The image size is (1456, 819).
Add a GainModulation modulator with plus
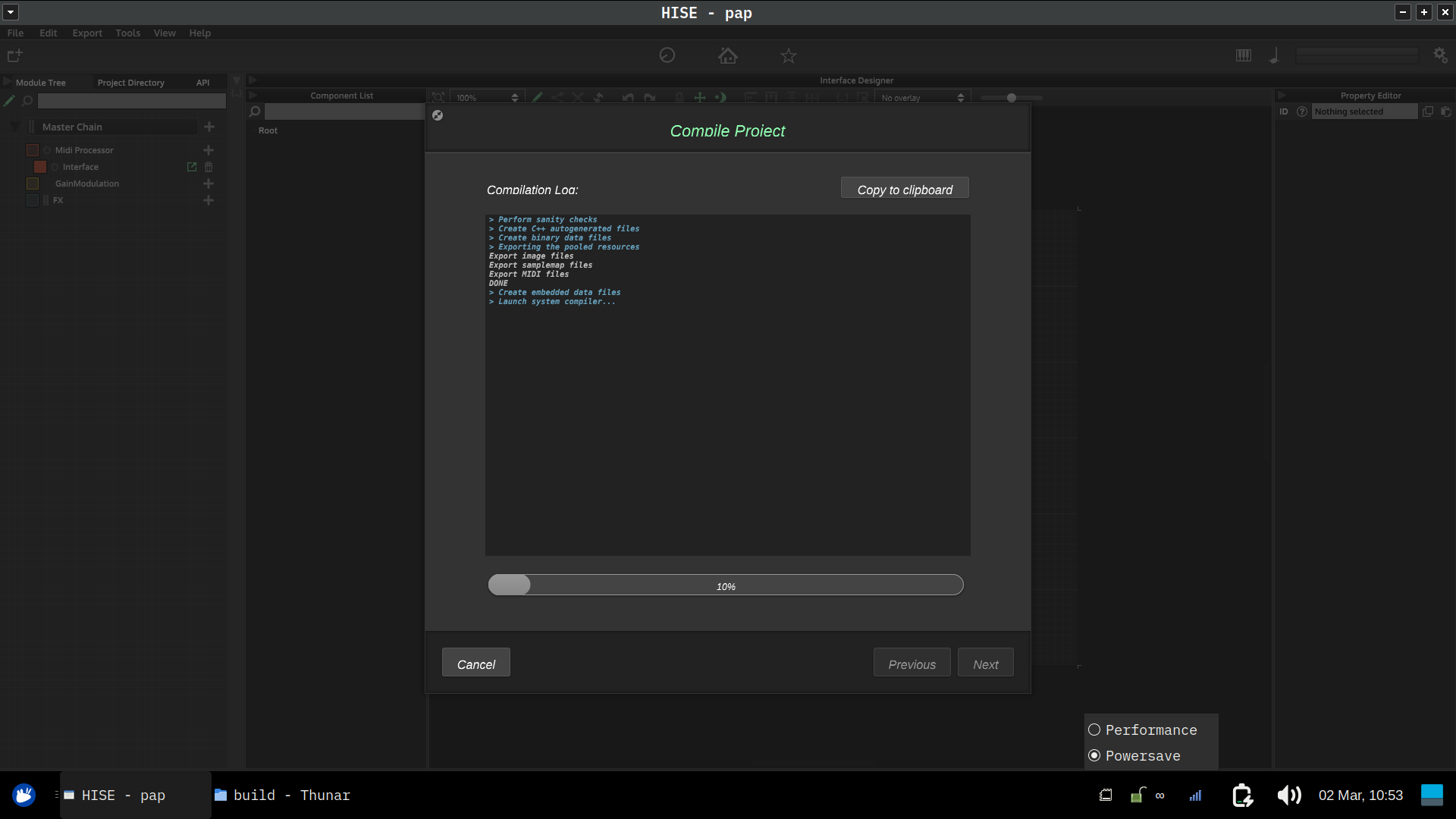pyautogui.click(x=209, y=184)
